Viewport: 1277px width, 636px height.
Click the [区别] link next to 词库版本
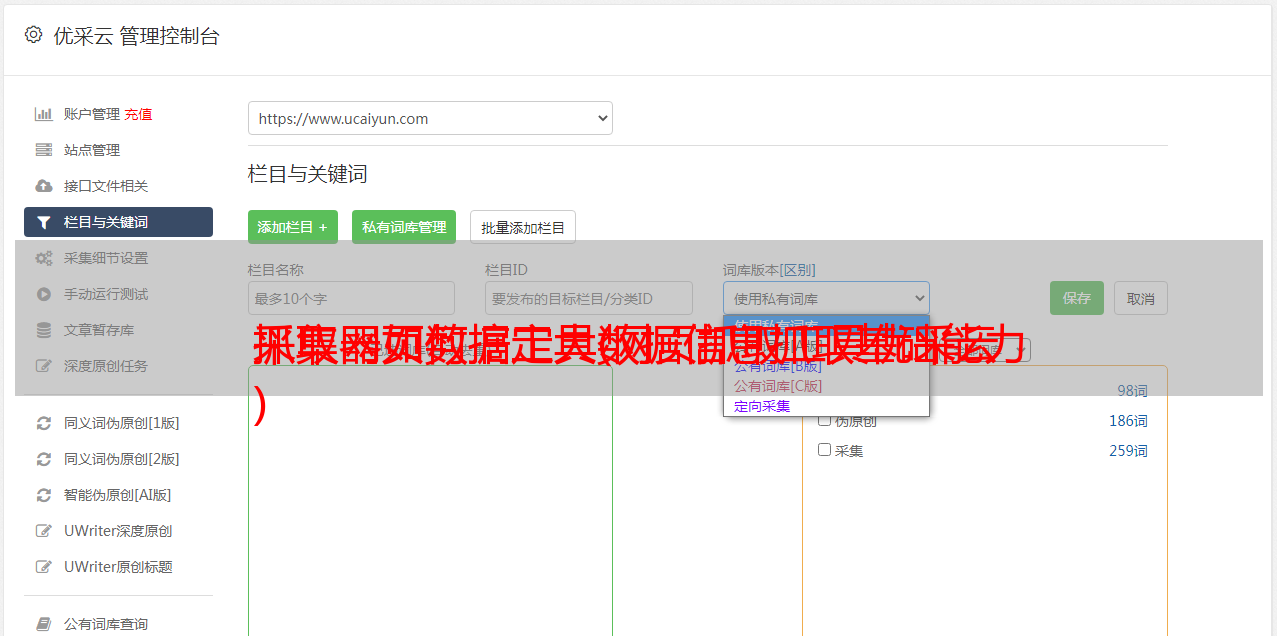coord(800,270)
